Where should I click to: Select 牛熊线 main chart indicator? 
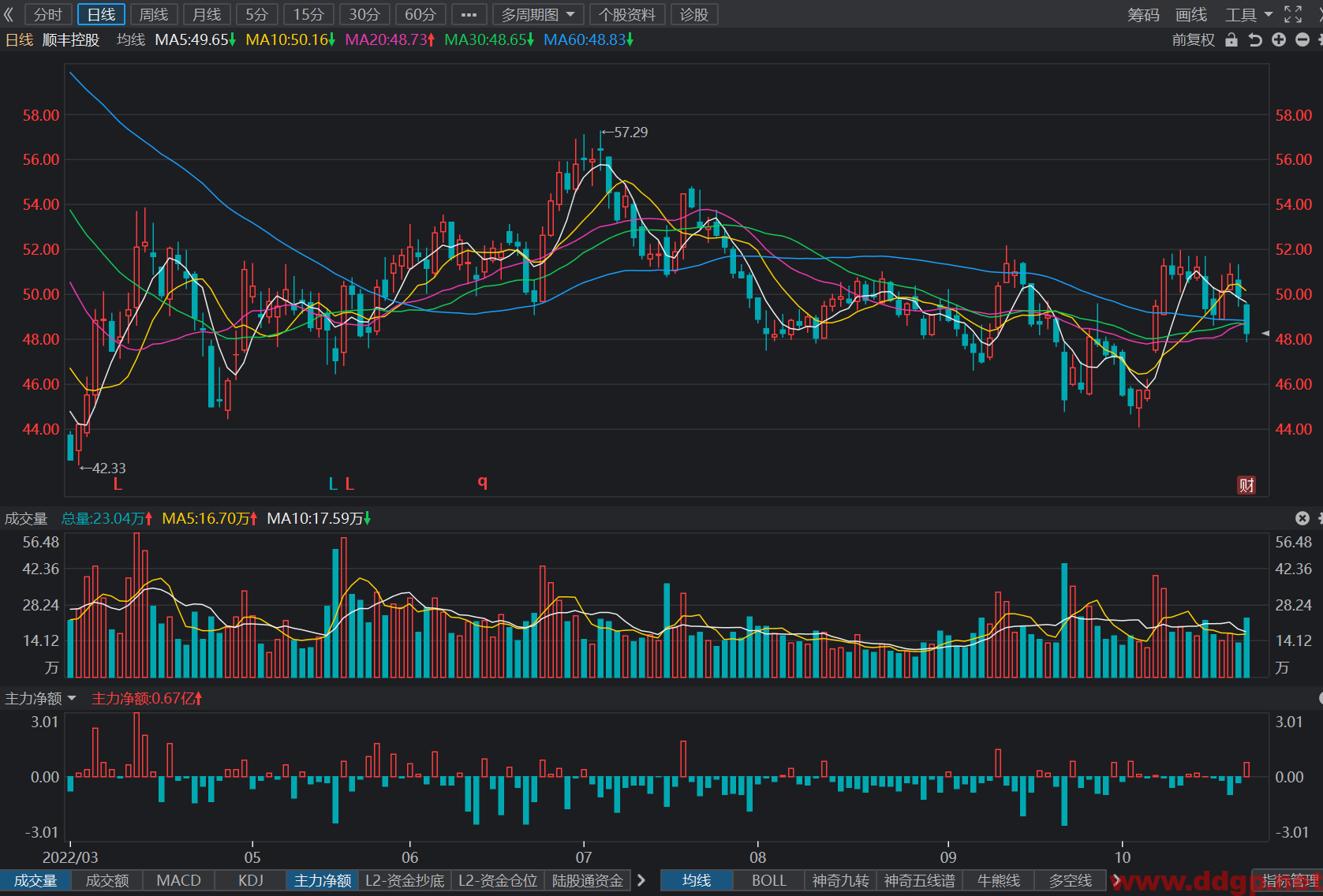(x=999, y=880)
